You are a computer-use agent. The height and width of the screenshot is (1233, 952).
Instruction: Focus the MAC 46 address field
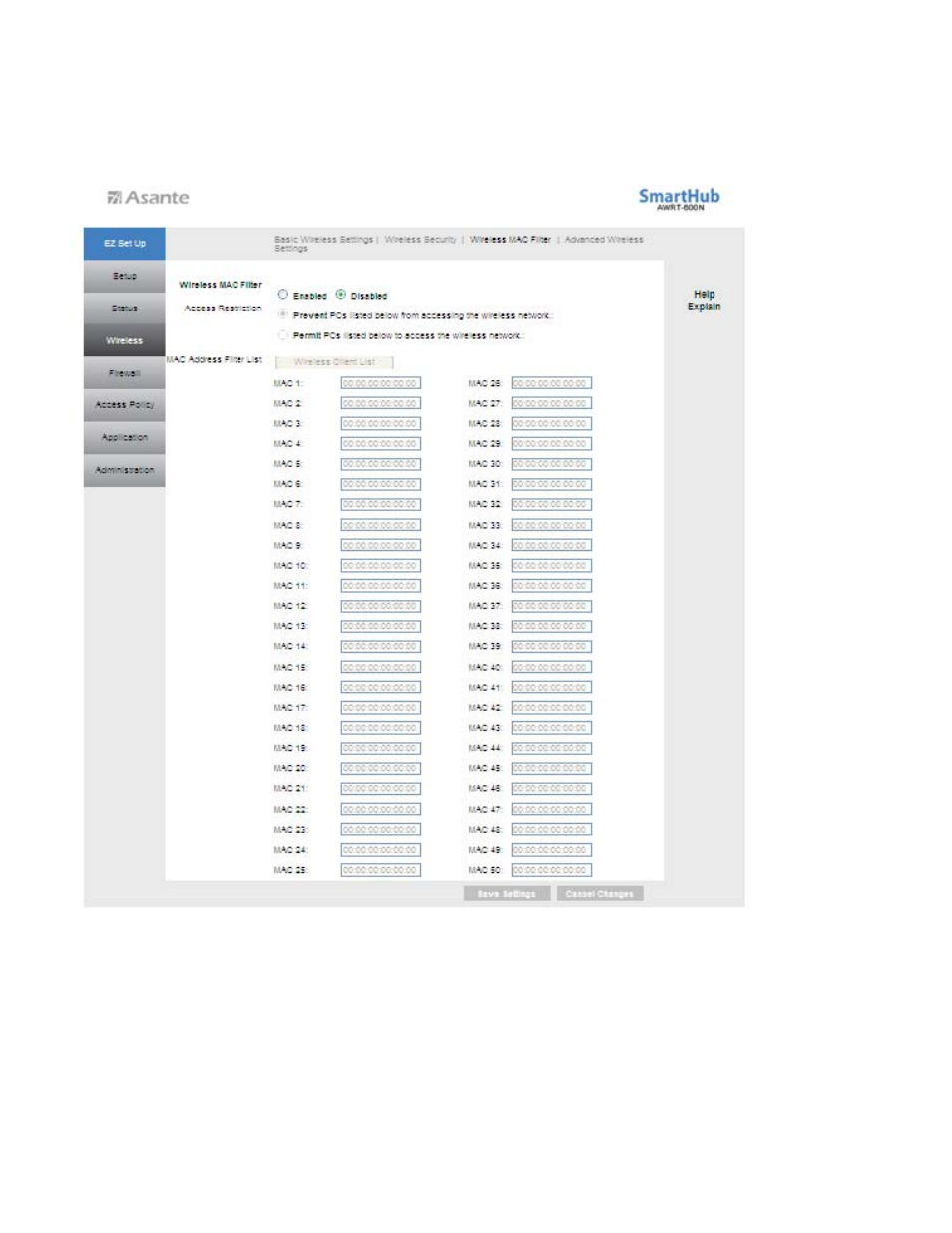[x=552, y=789]
